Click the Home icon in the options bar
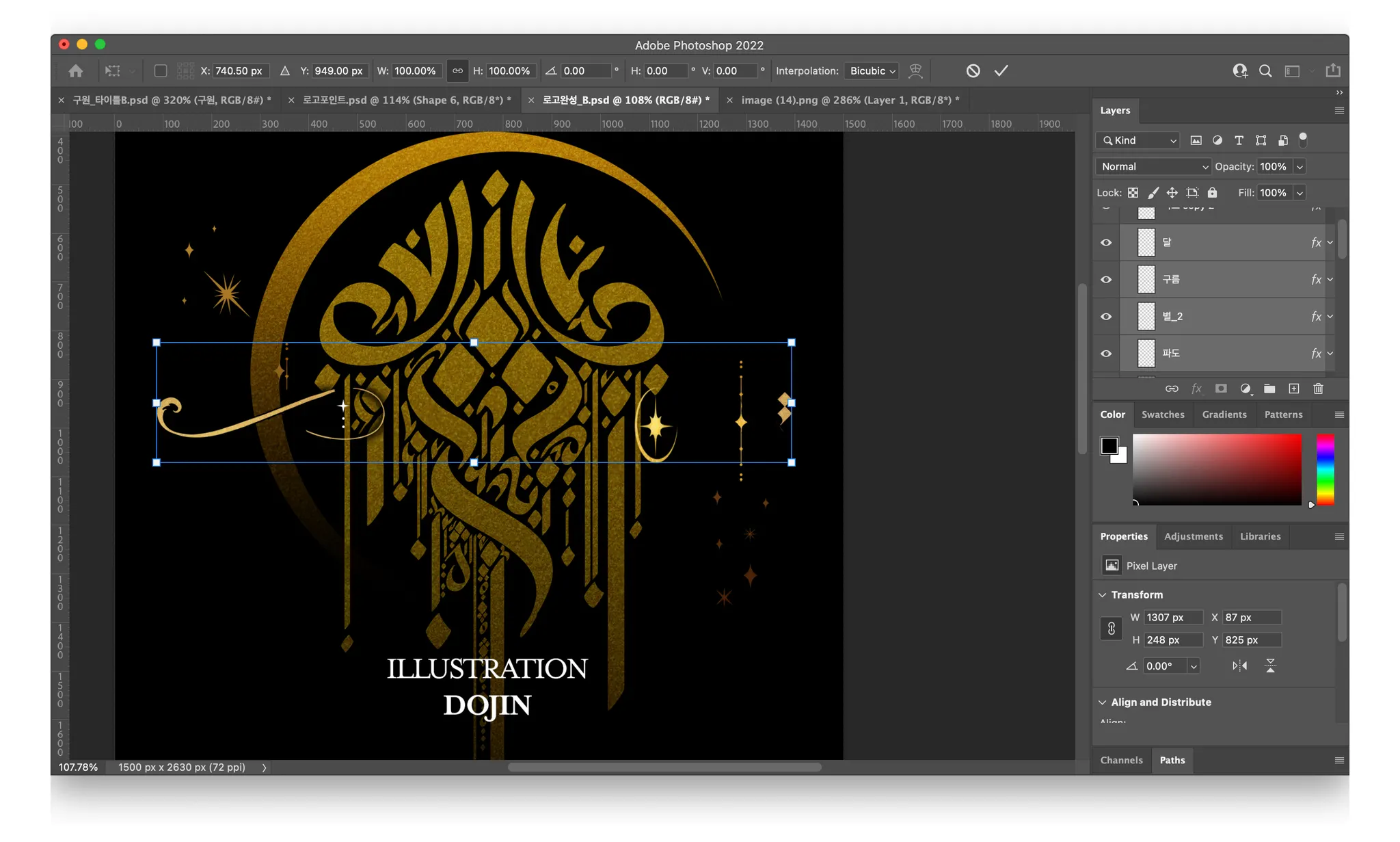This screenshot has width=1400, height=842. click(x=76, y=70)
